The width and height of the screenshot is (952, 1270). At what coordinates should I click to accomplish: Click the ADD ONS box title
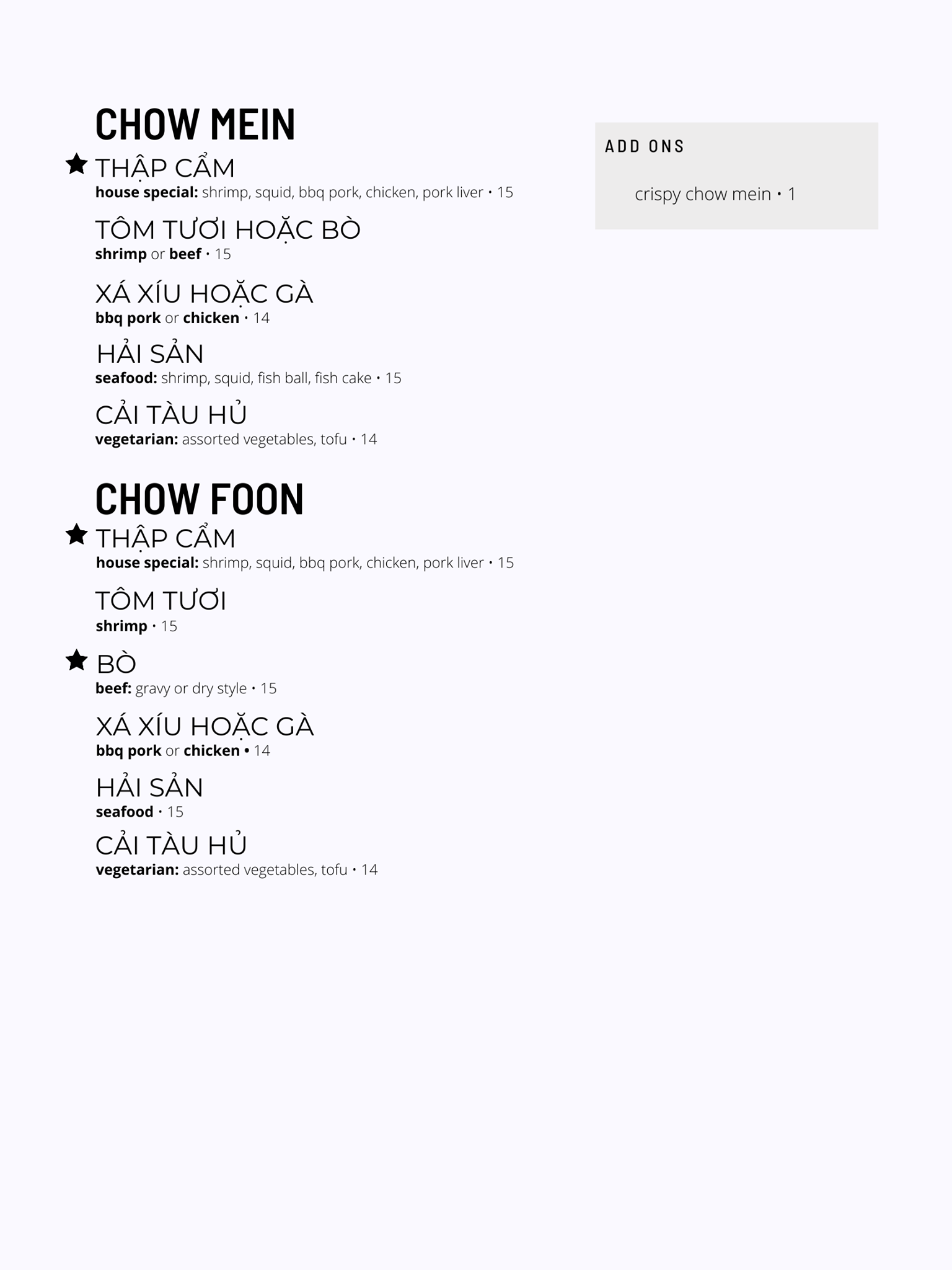pyautogui.click(x=645, y=146)
